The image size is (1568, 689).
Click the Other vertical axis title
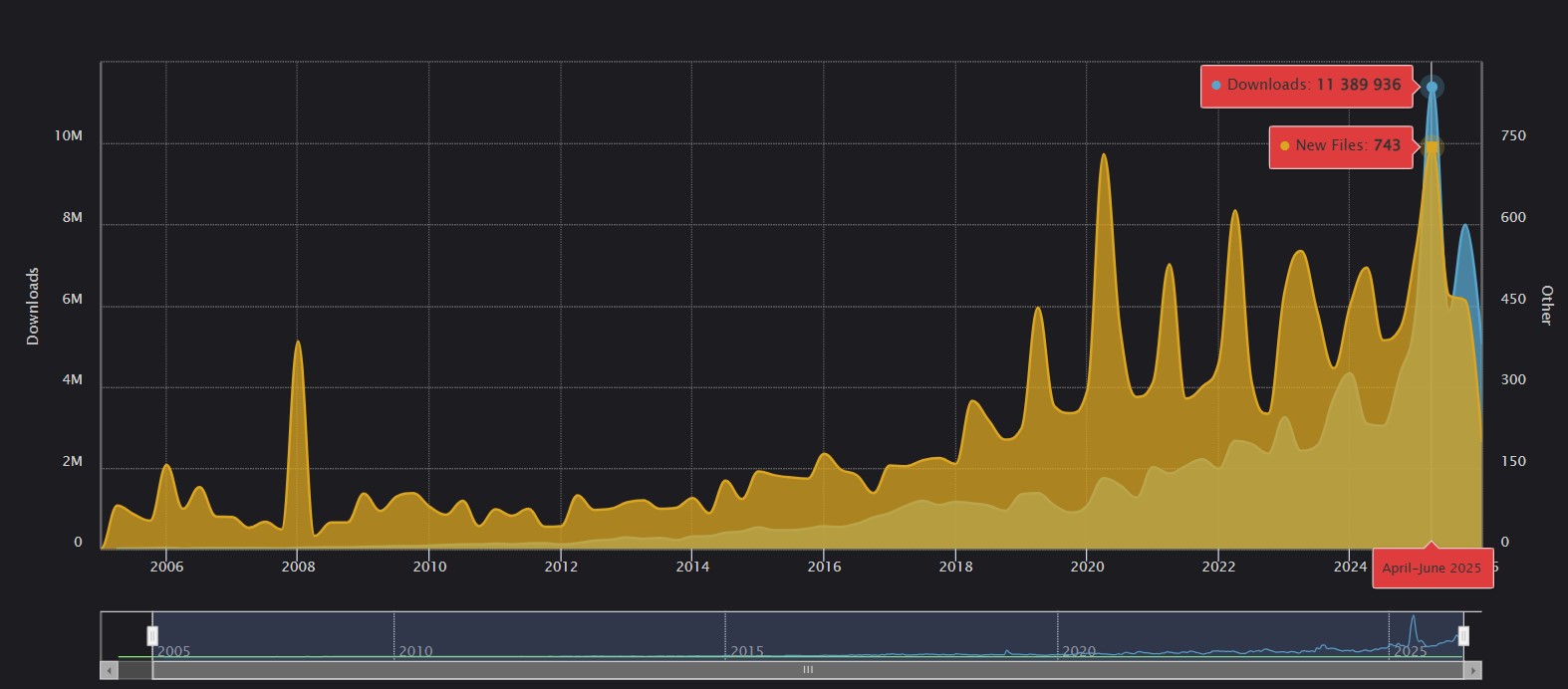point(1546,305)
